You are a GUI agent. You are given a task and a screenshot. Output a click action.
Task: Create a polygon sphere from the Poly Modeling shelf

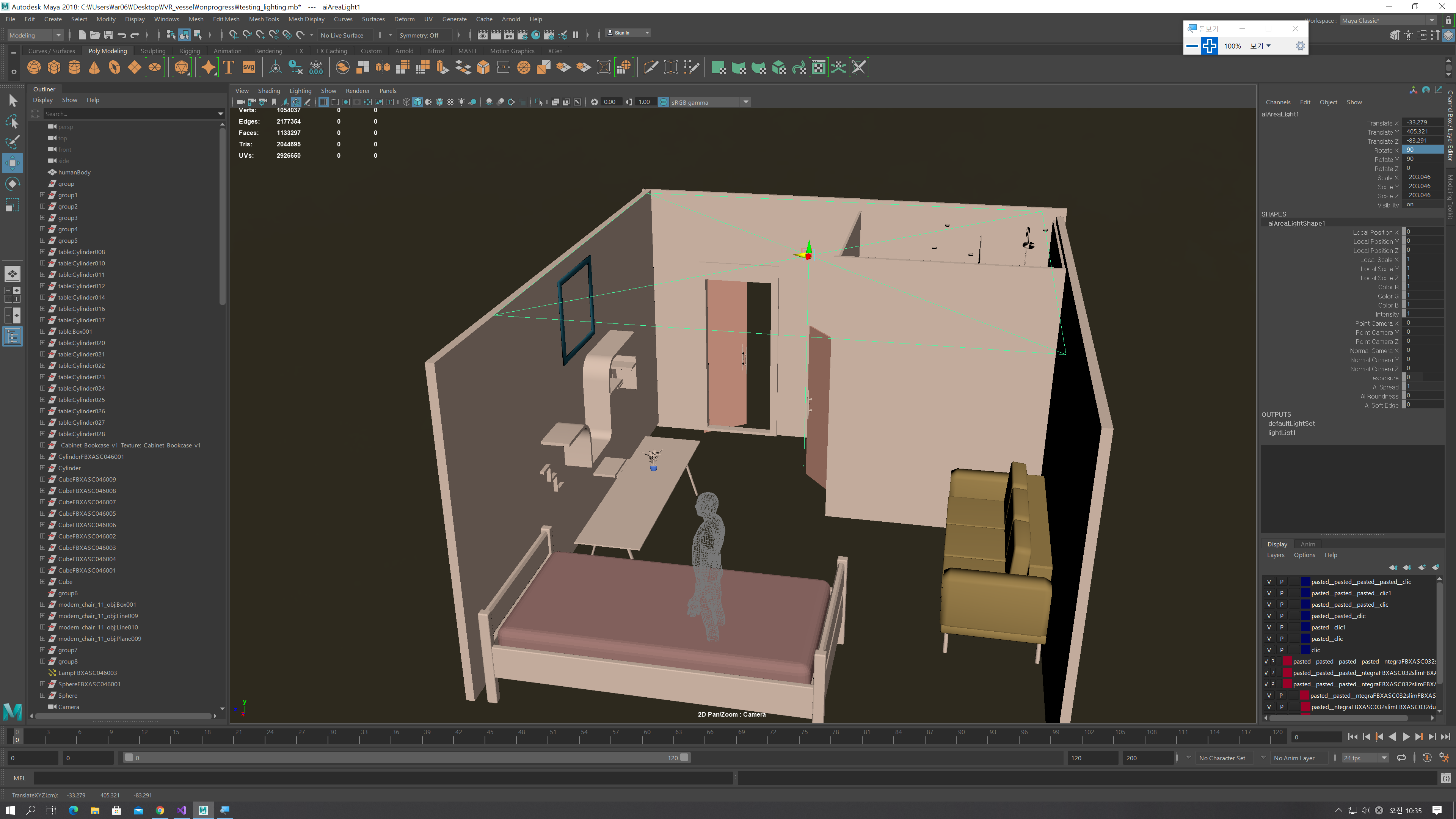coord(34,67)
